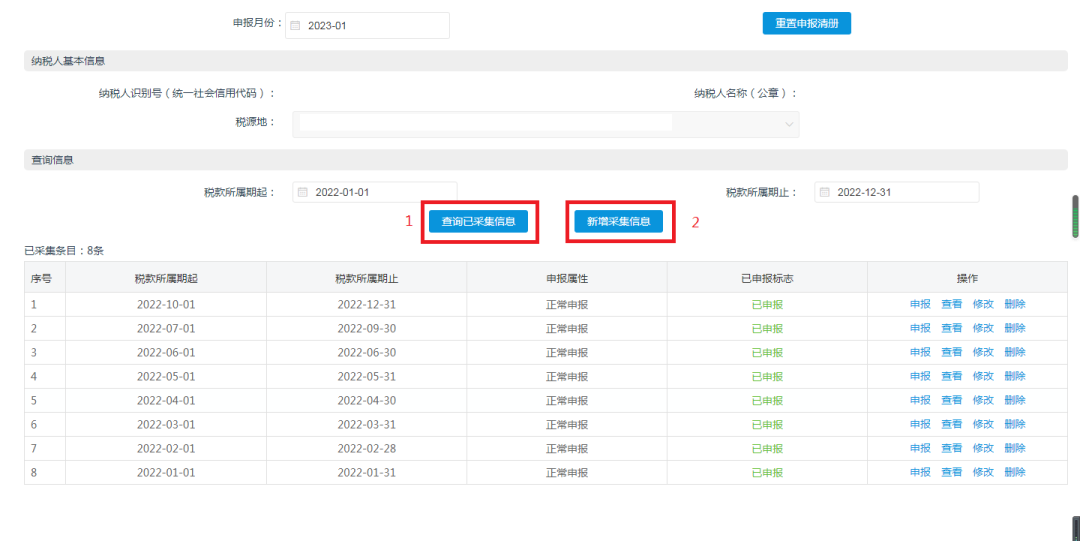
Task: Click calendar icon in 税款所属期止 field
Action: point(824,192)
